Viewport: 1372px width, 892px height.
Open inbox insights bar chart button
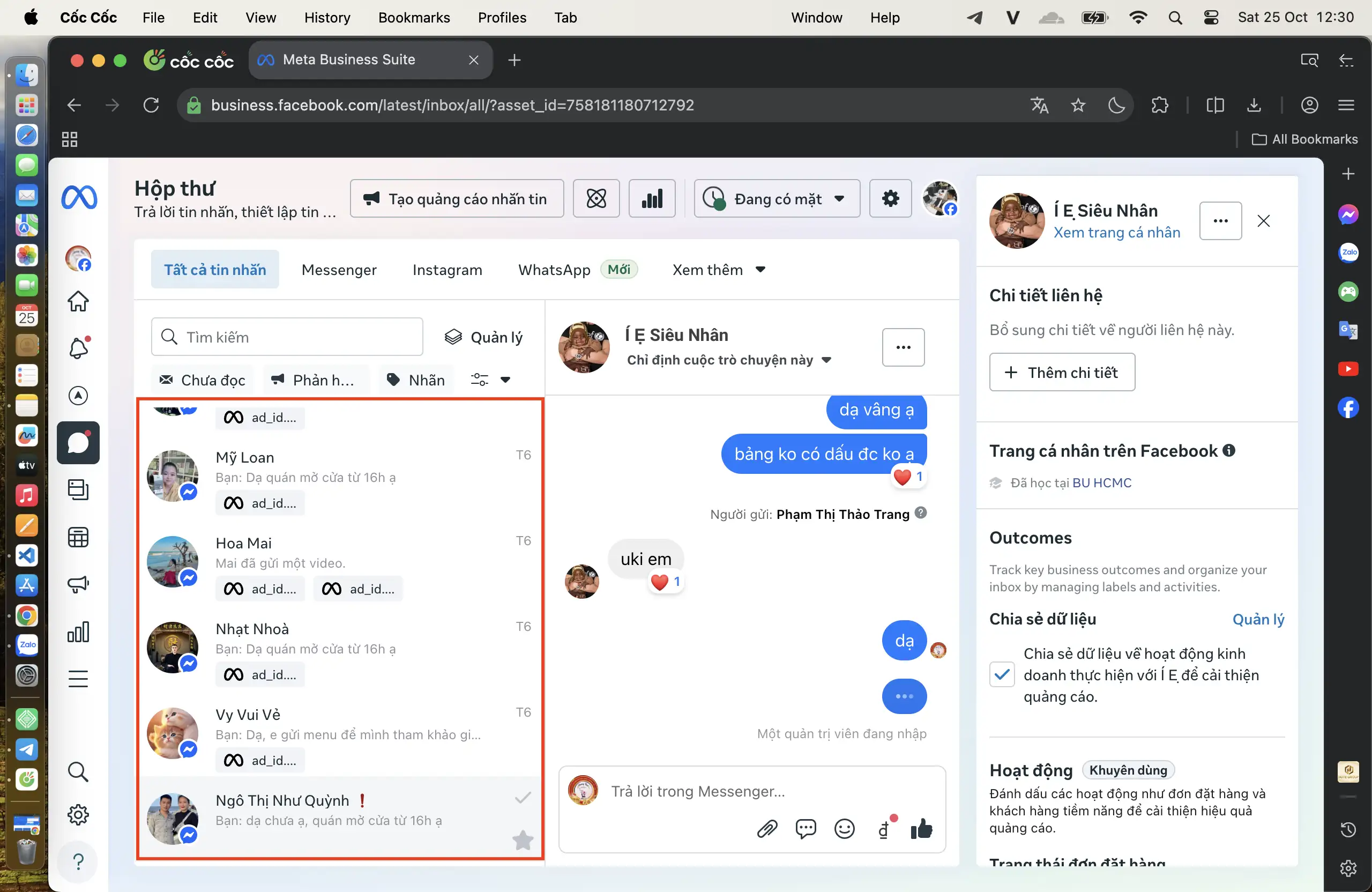651,199
